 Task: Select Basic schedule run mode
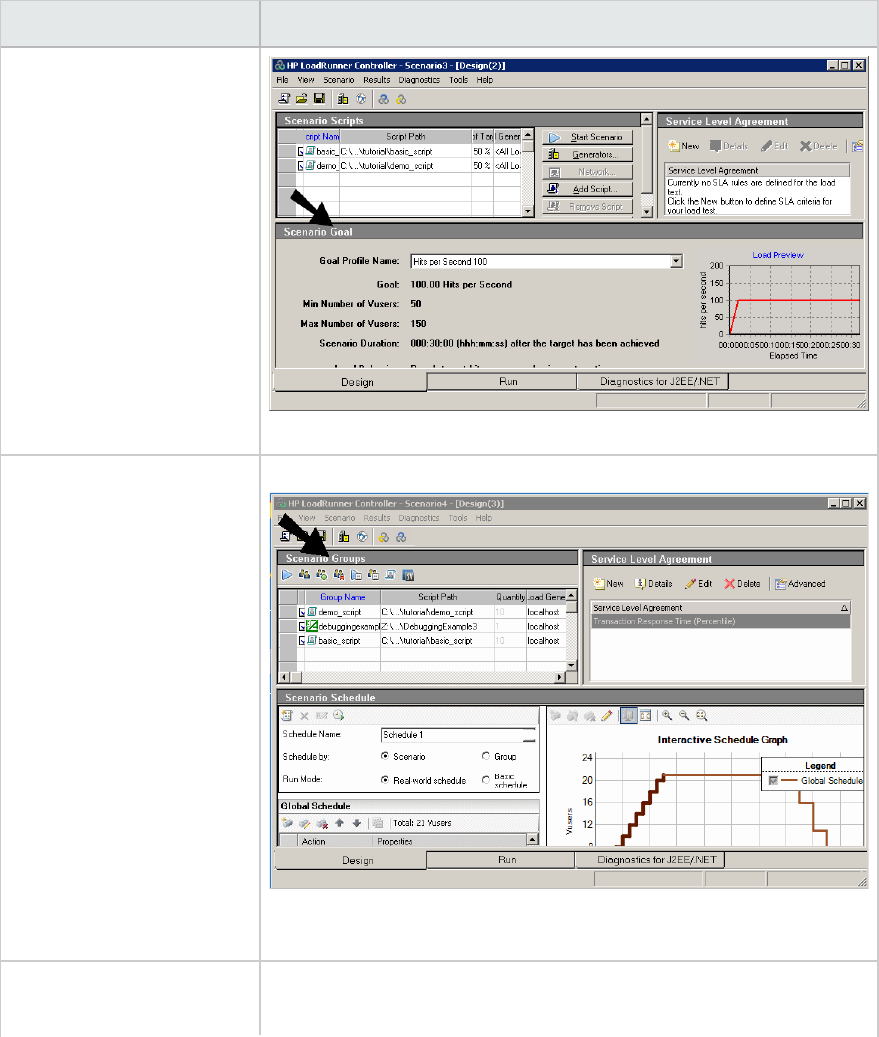[486, 780]
